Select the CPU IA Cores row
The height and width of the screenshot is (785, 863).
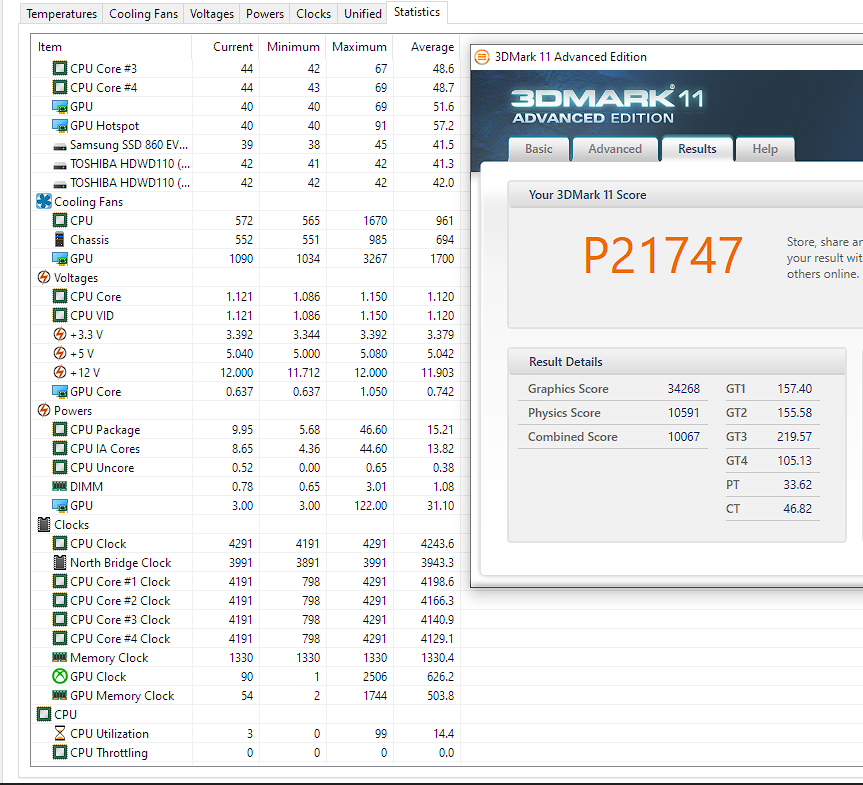click(x=245, y=449)
